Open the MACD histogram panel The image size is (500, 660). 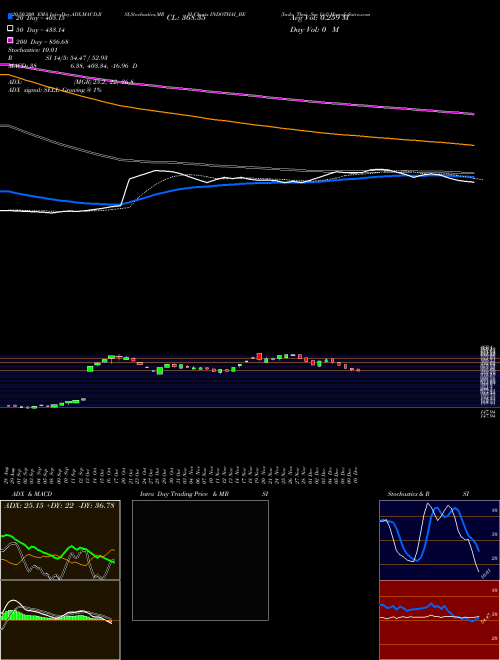pyautogui.click(x=60, y=620)
